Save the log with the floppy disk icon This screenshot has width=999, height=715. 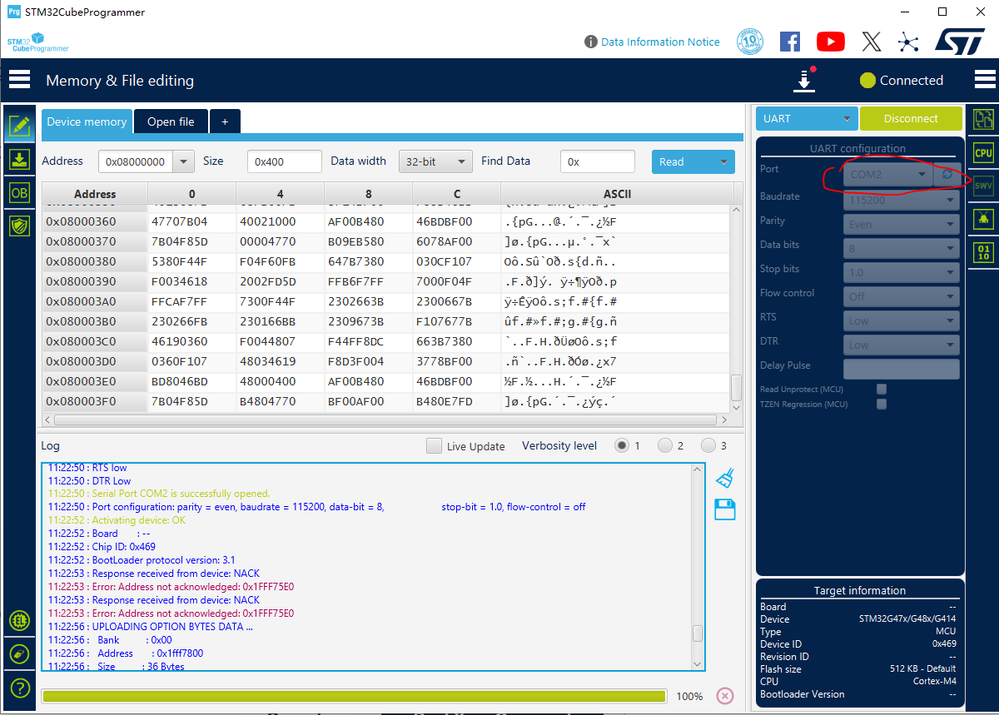click(725, 510)
